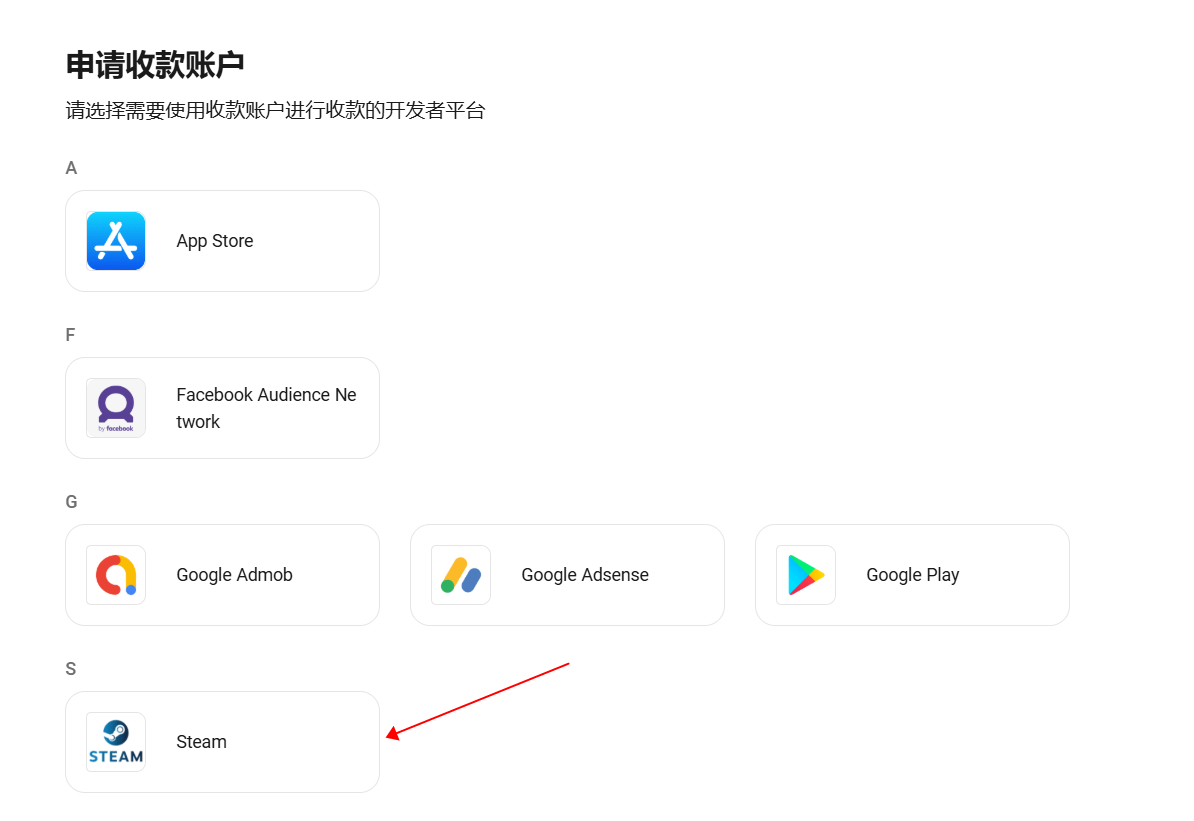Image resolution: width=1194 pixels, height=821 pixels.
Task: Choose the Google Admob logo icon
Action: (116, 575)
